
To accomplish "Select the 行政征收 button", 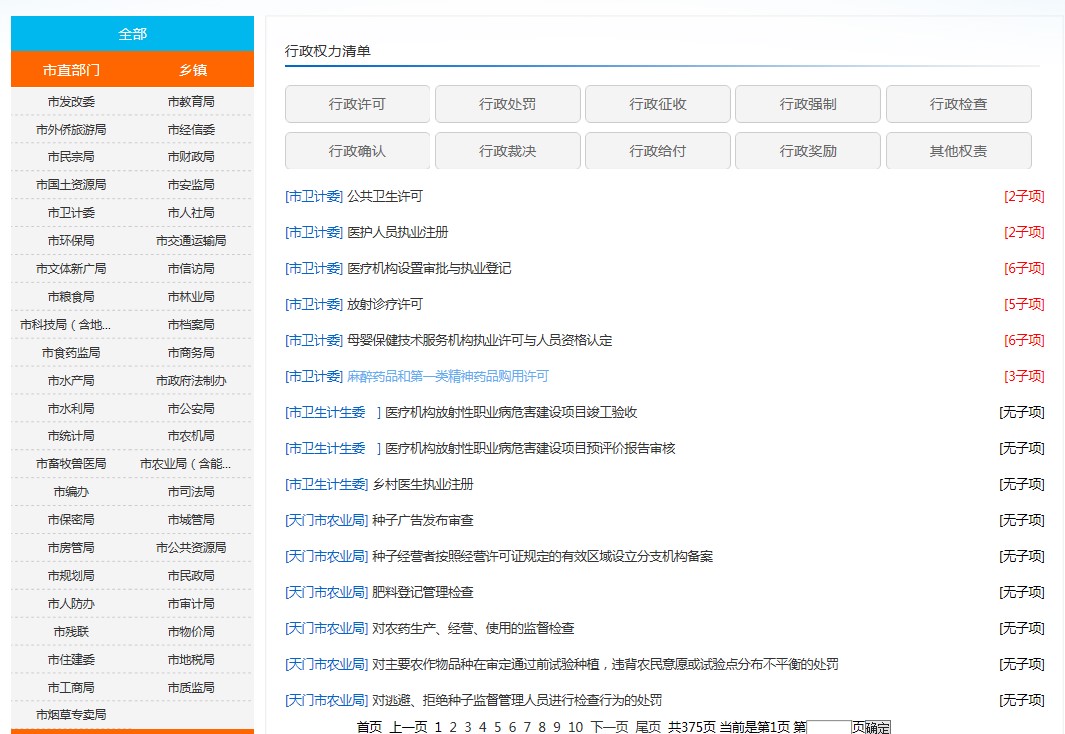I will pos(657,104).
